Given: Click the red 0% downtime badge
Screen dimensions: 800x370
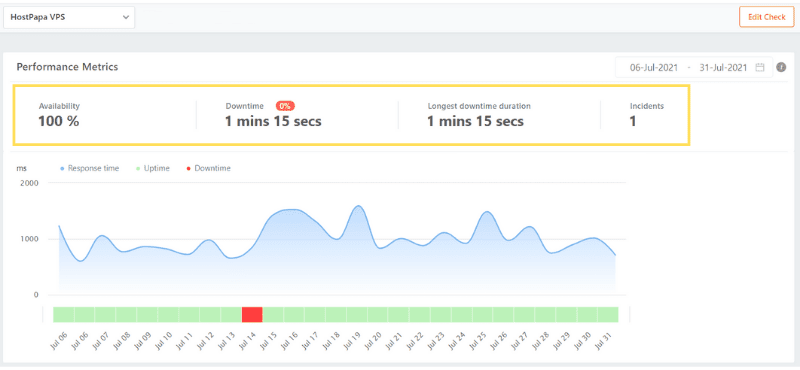Looking at the screenshot, I should (x=285, y=106).
